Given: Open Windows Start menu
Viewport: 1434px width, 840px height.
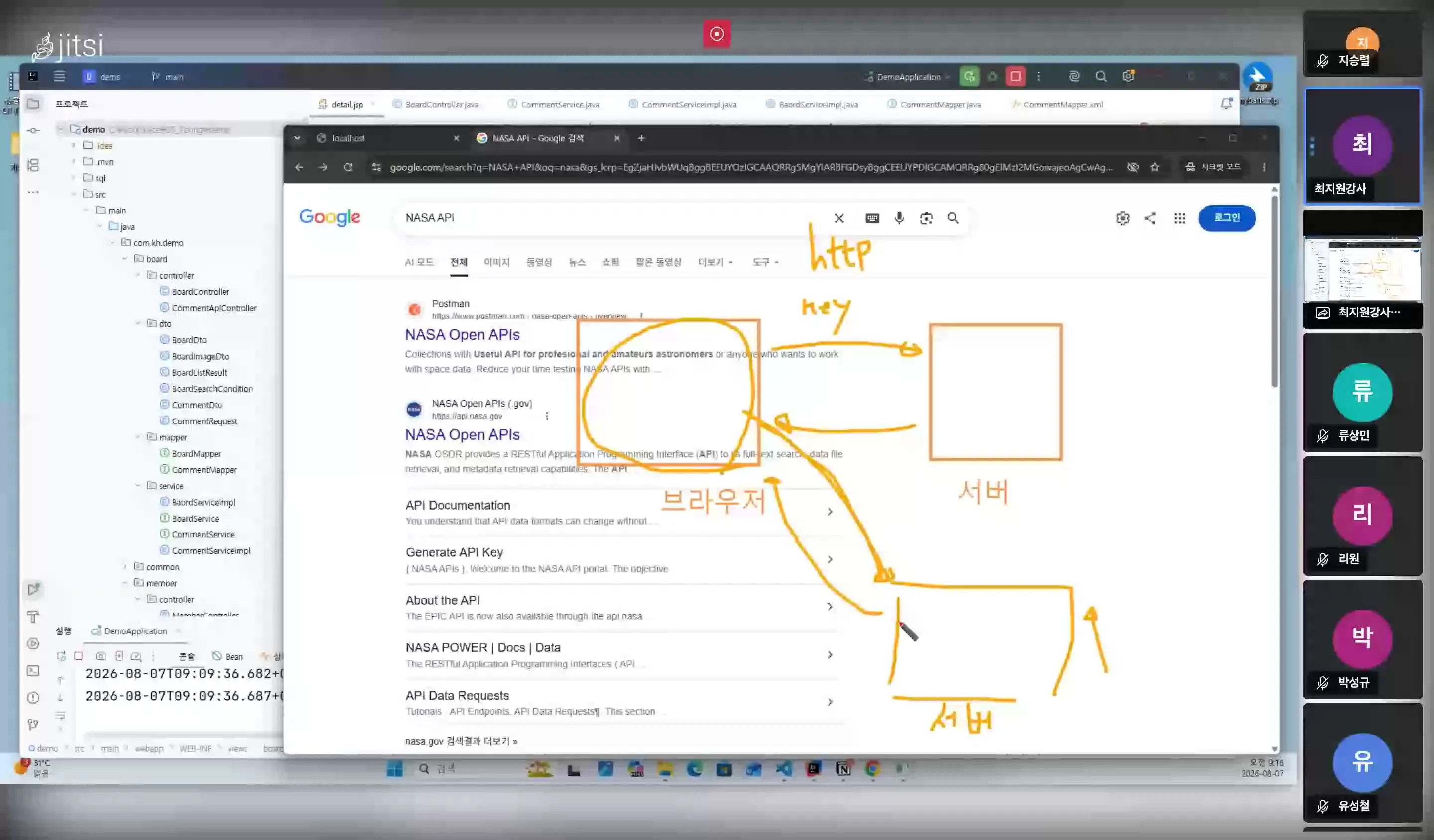Looking at the screenshot, I should (394, 769).
